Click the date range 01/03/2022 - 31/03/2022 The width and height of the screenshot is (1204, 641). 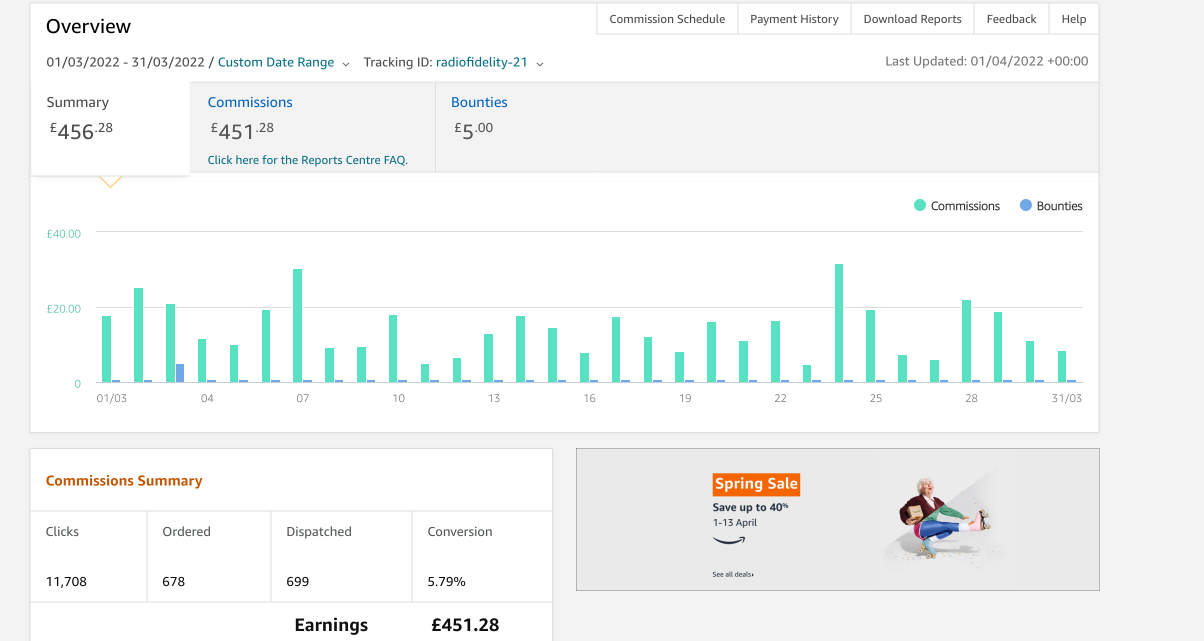point(125,62)
